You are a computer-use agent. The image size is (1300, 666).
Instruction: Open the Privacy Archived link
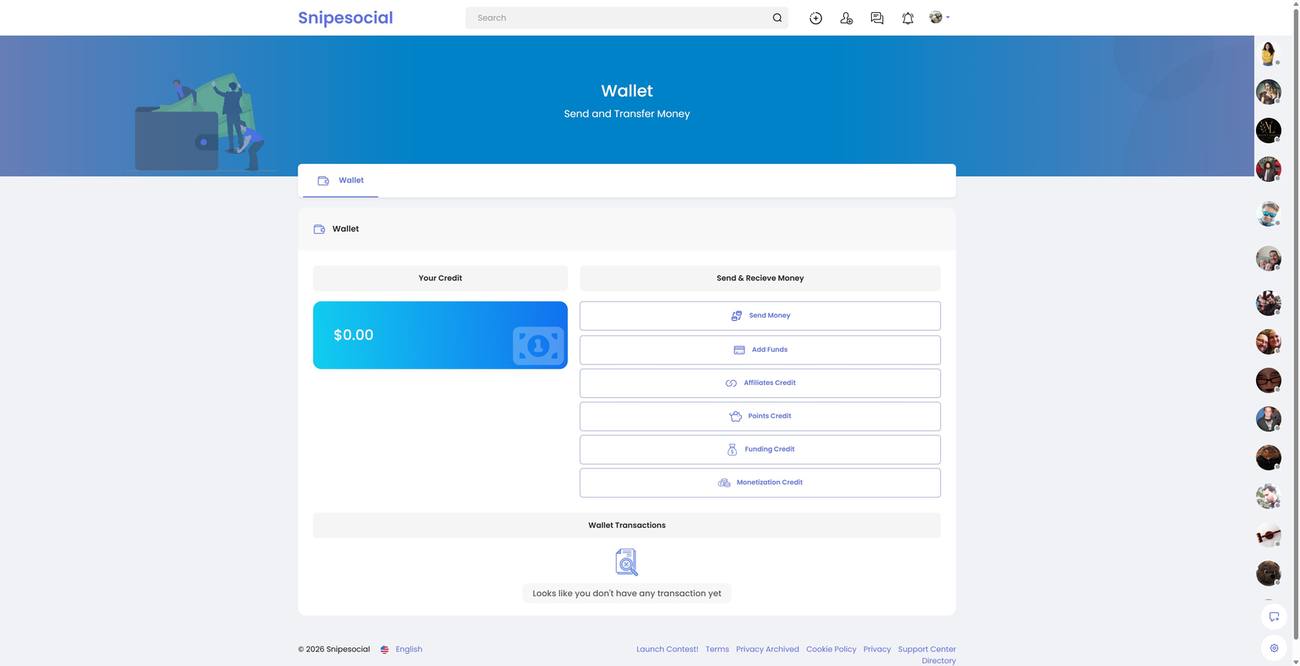pos(768,650)
